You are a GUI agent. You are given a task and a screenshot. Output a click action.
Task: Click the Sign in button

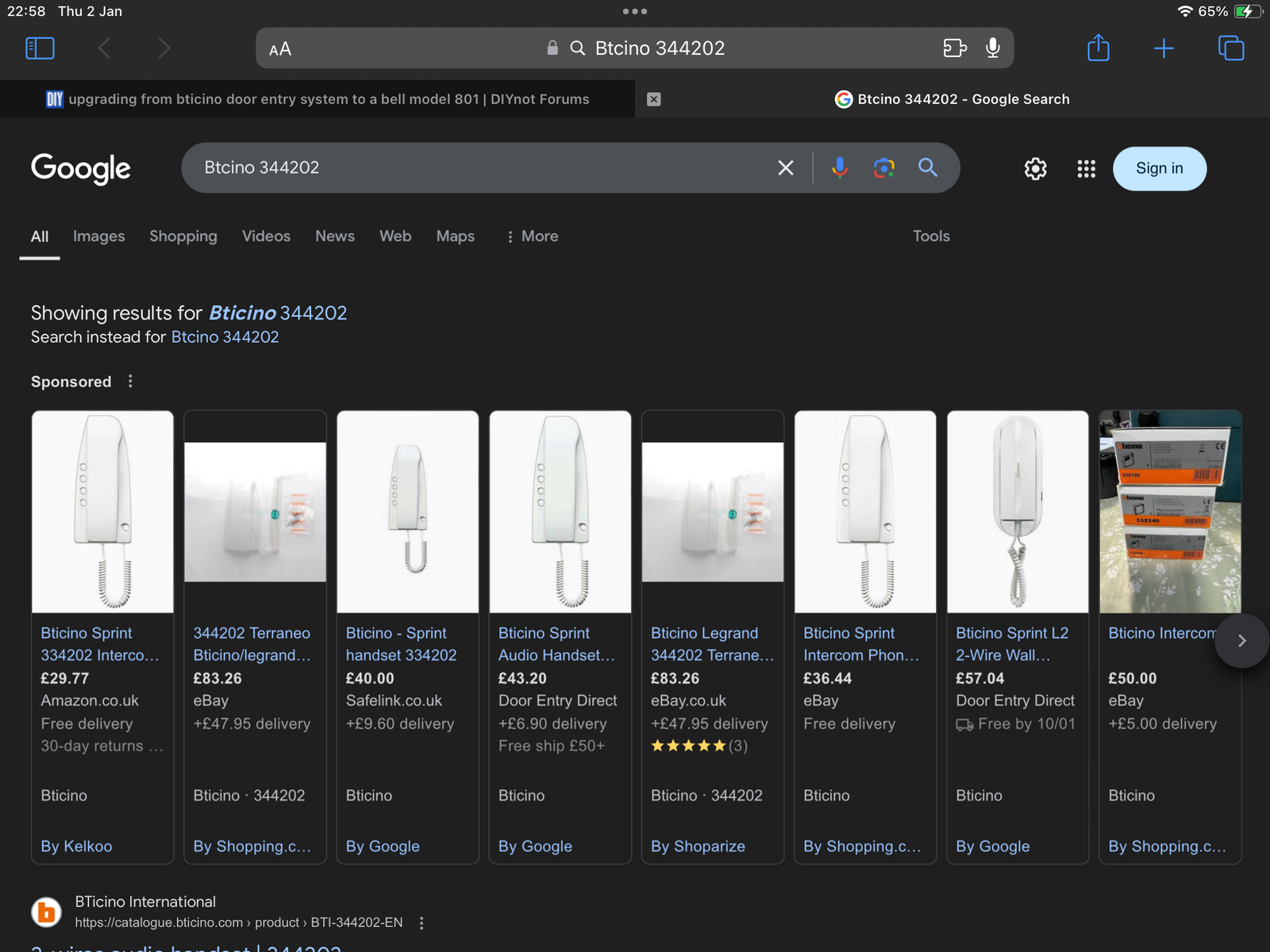(x=1159, y=168)
